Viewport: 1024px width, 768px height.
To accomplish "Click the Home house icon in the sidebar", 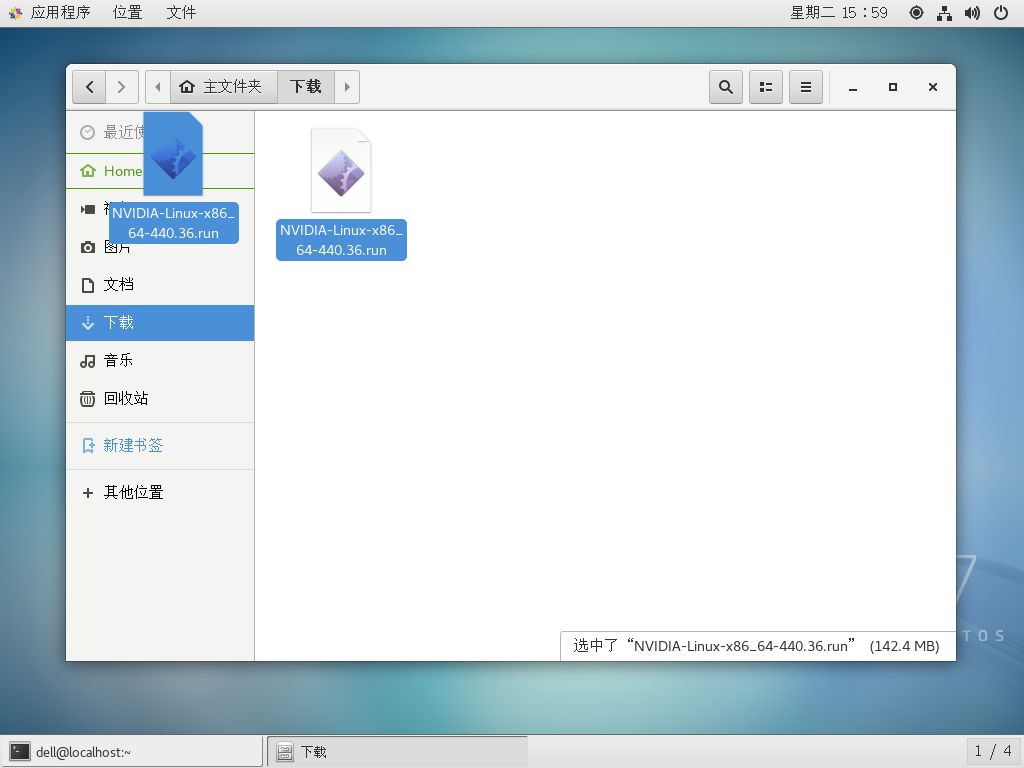I will [x=88, y=171].
